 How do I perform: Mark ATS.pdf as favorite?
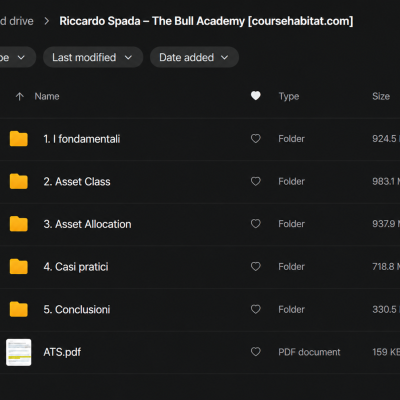pos(256,352)
